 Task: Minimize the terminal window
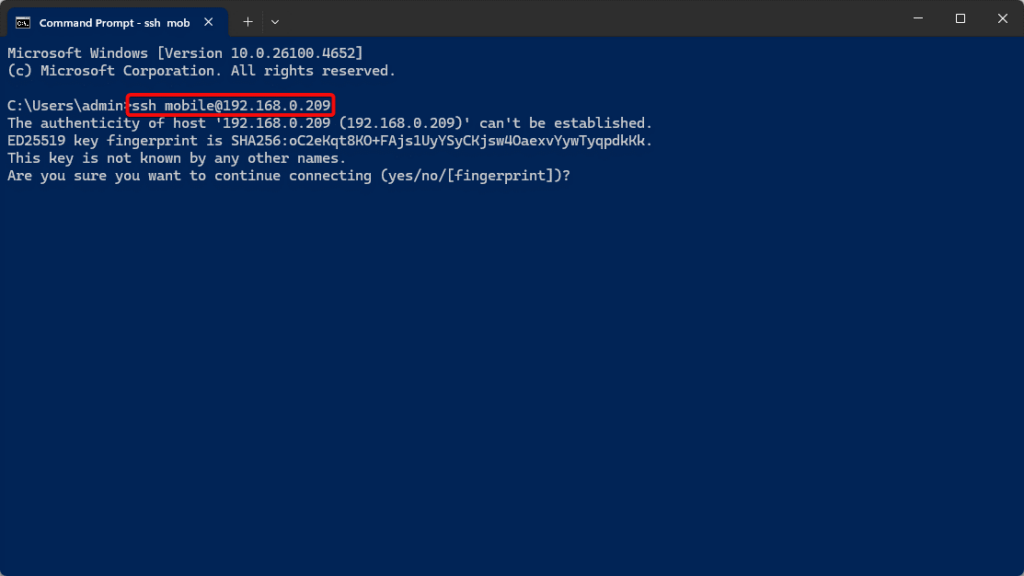(918, 18)
